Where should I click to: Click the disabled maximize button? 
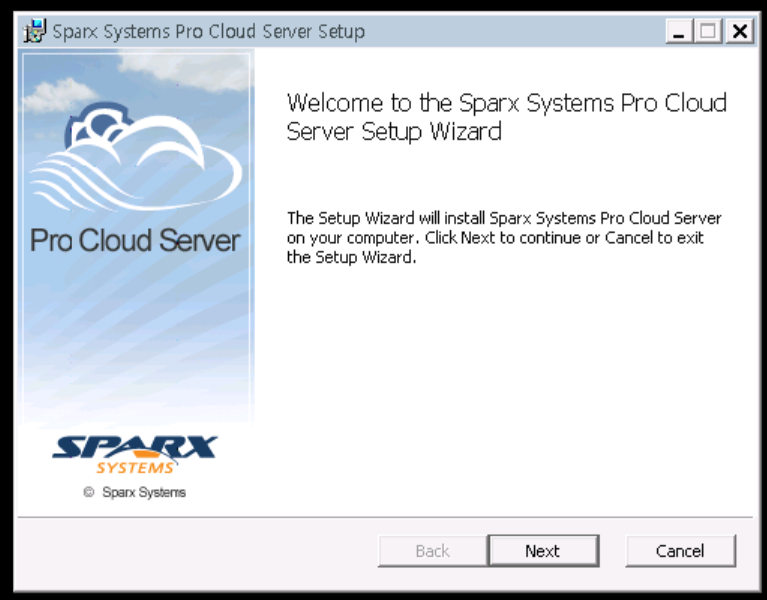(x=708, y=32)
